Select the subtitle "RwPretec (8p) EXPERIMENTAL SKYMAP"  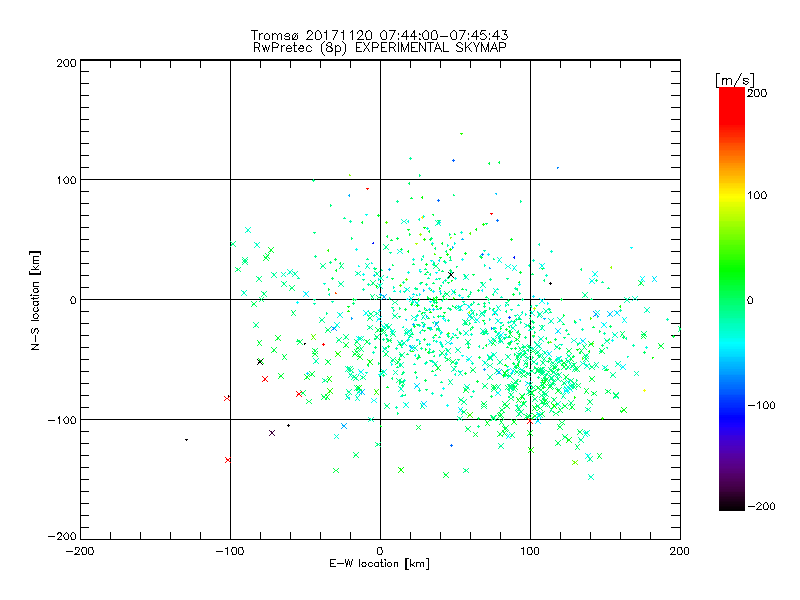(x=380, y=47)
